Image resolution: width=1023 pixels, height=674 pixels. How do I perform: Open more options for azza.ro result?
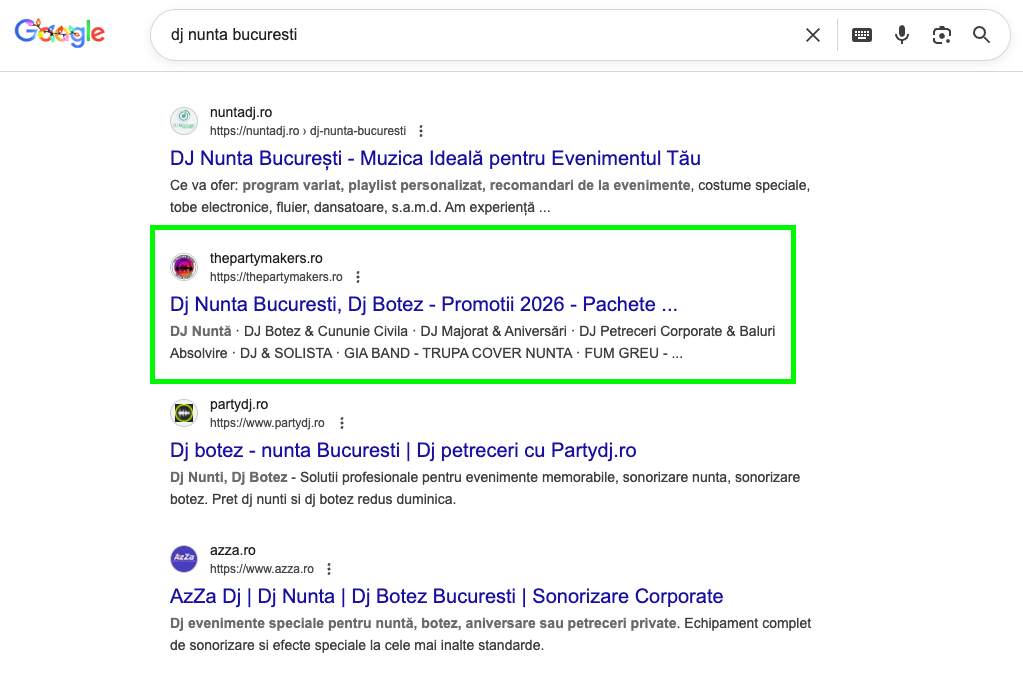329,570
